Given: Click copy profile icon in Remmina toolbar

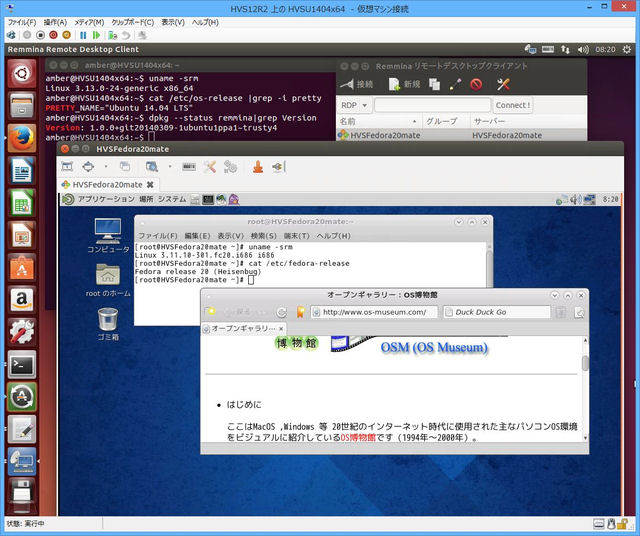Looking at the screenshot, I should pyautogui.click(x=434, y=84).
